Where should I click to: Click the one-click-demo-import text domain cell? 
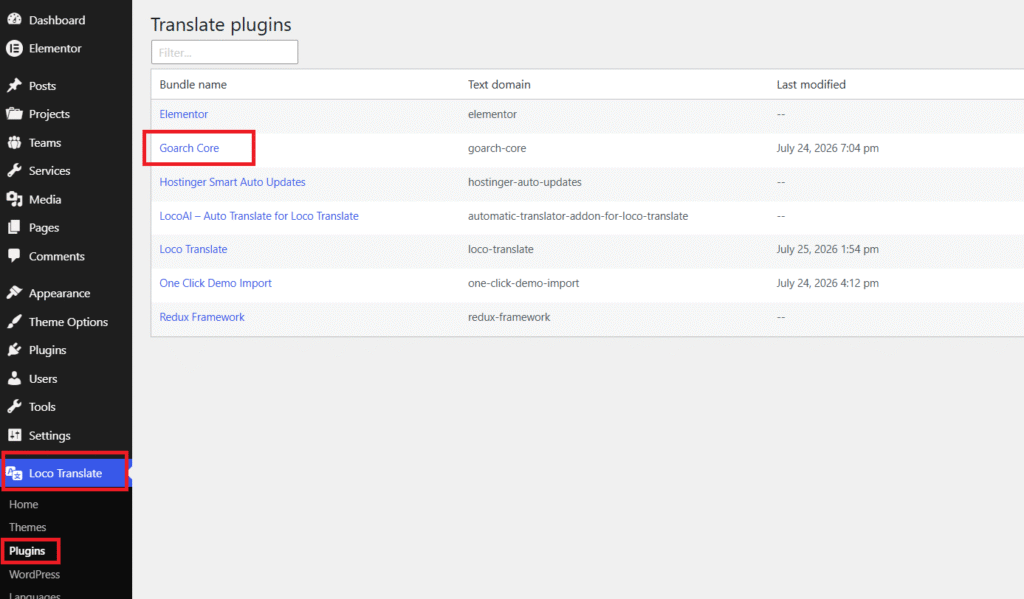click(523, 283)
